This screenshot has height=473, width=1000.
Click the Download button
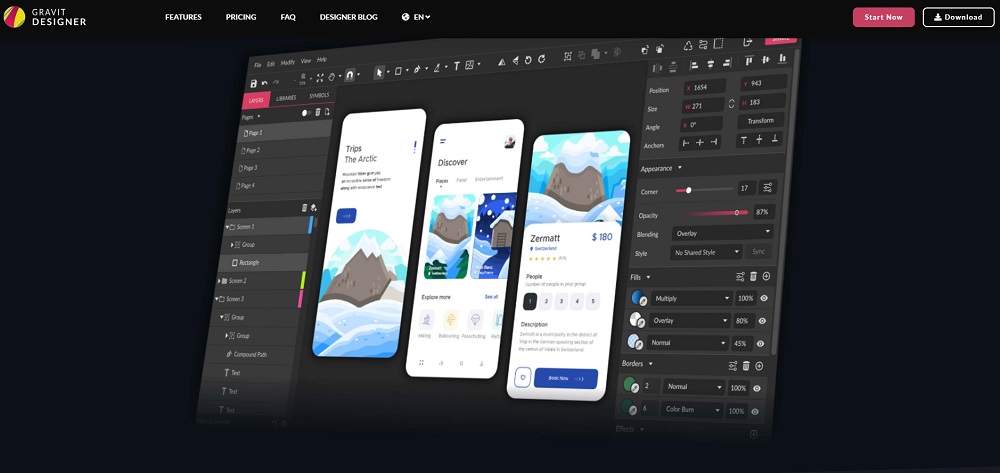tap(958, 17)
